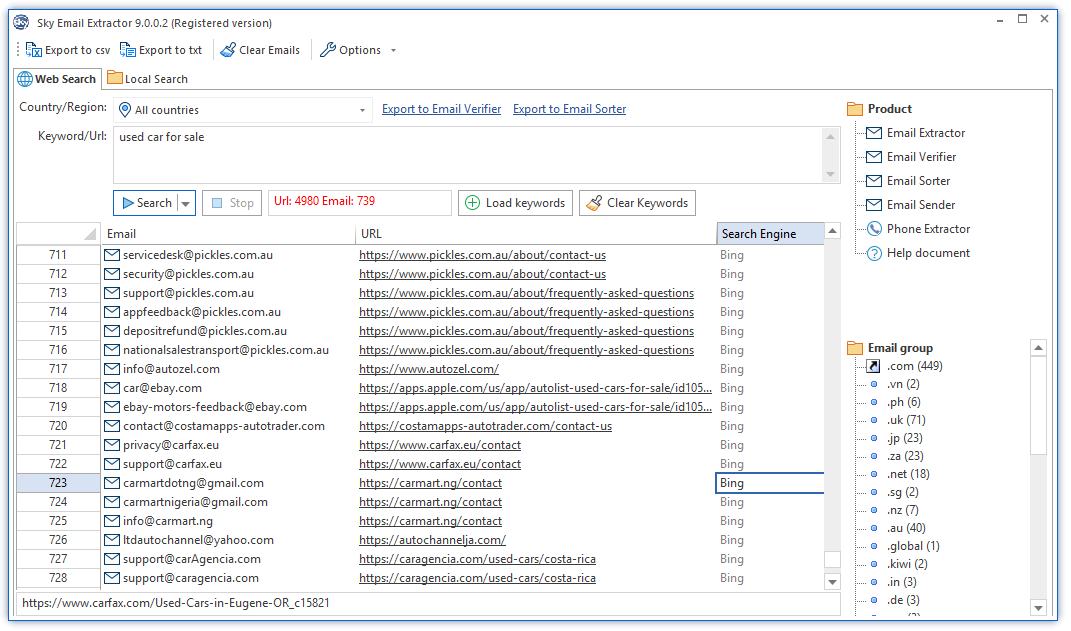1071x631 pixels.
Task: Click the Export to csv toolbar icon
Action: click(x=34, y=50)
